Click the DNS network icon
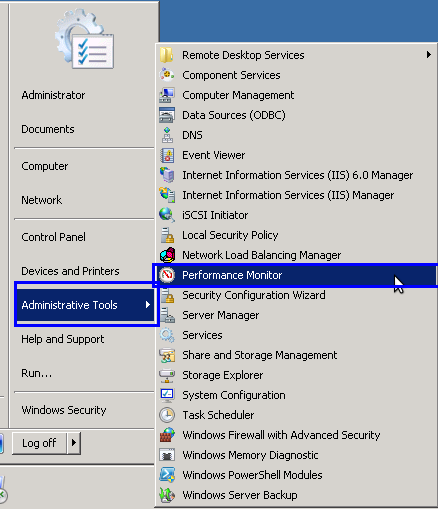The width and height of the screenshot is (438, 509). point(167,135)
